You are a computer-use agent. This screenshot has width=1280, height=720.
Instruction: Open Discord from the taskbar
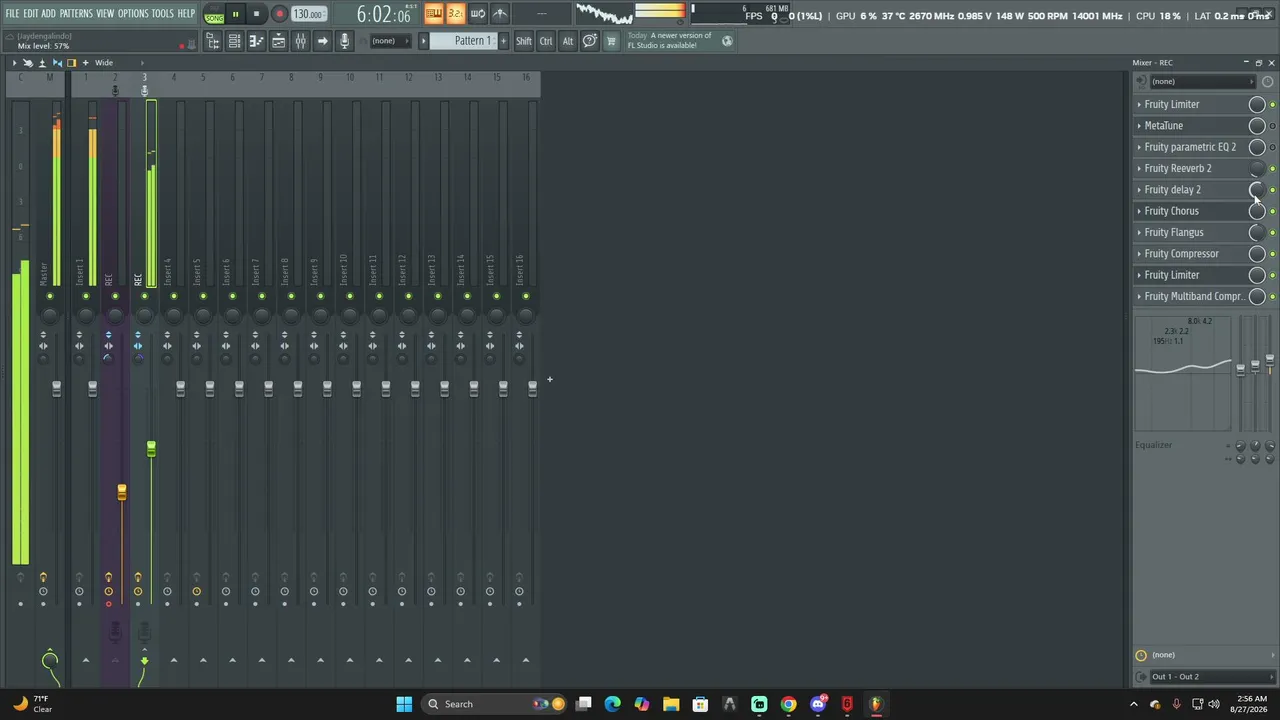point(818,704)
